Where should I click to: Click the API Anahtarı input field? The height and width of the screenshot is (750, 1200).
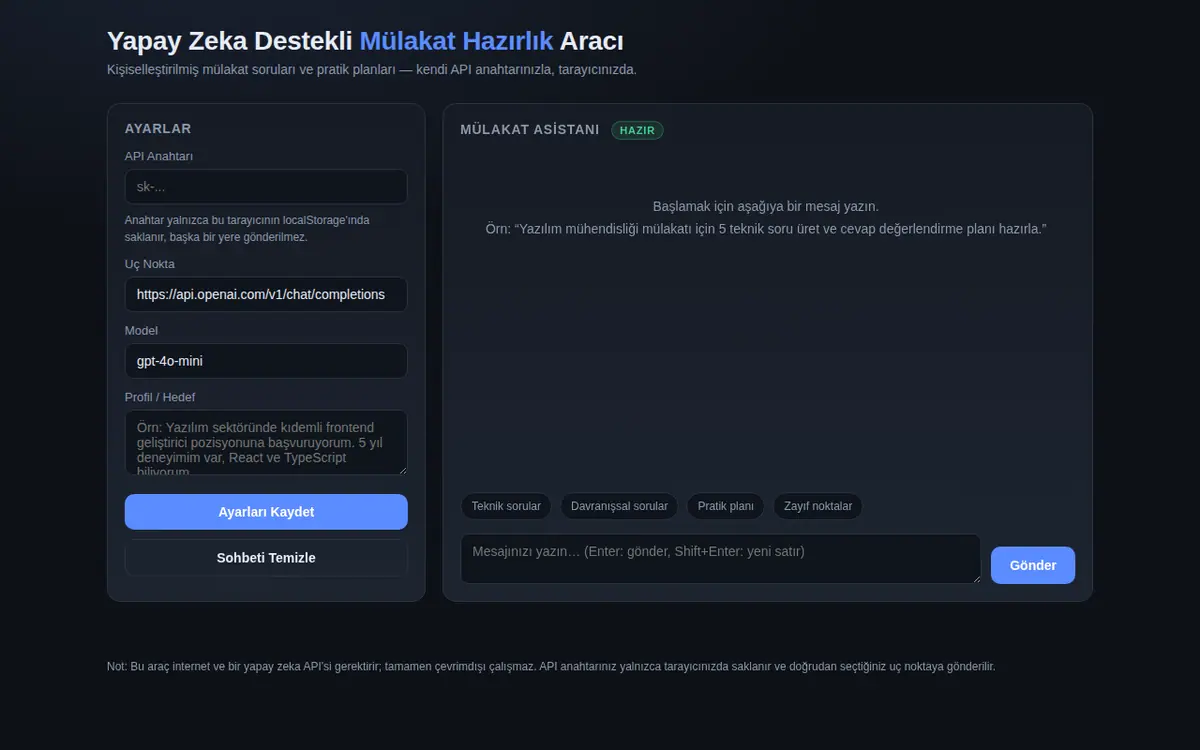266,187
